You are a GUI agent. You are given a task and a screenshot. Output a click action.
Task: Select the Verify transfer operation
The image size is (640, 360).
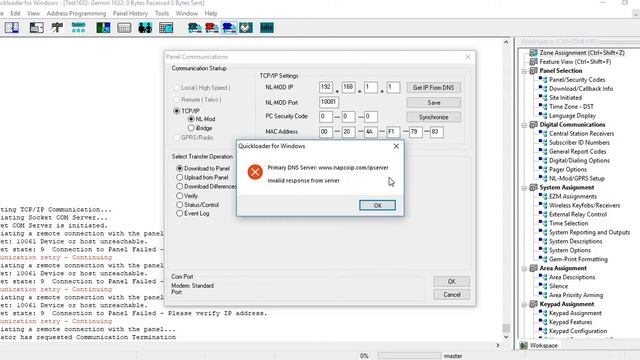coord(179,196)
